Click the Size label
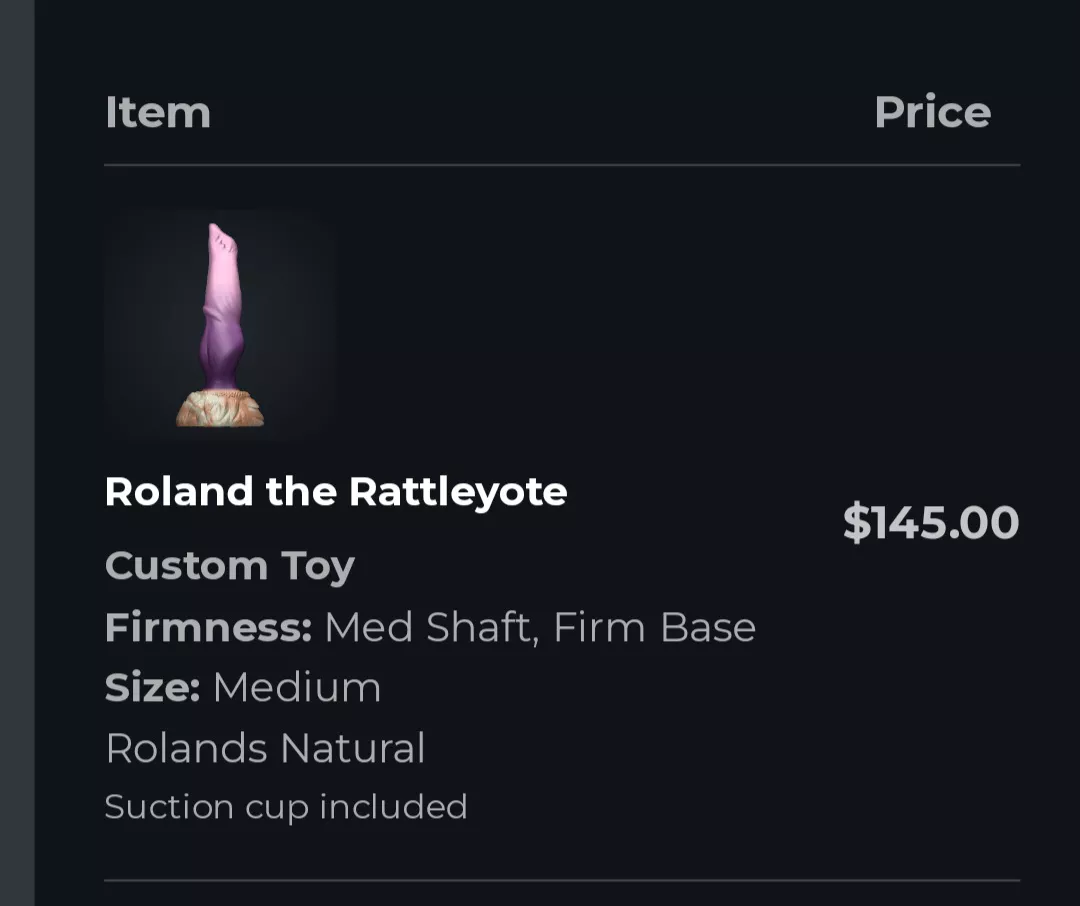This screenshot has height=906, width=1080. [152, 687]
